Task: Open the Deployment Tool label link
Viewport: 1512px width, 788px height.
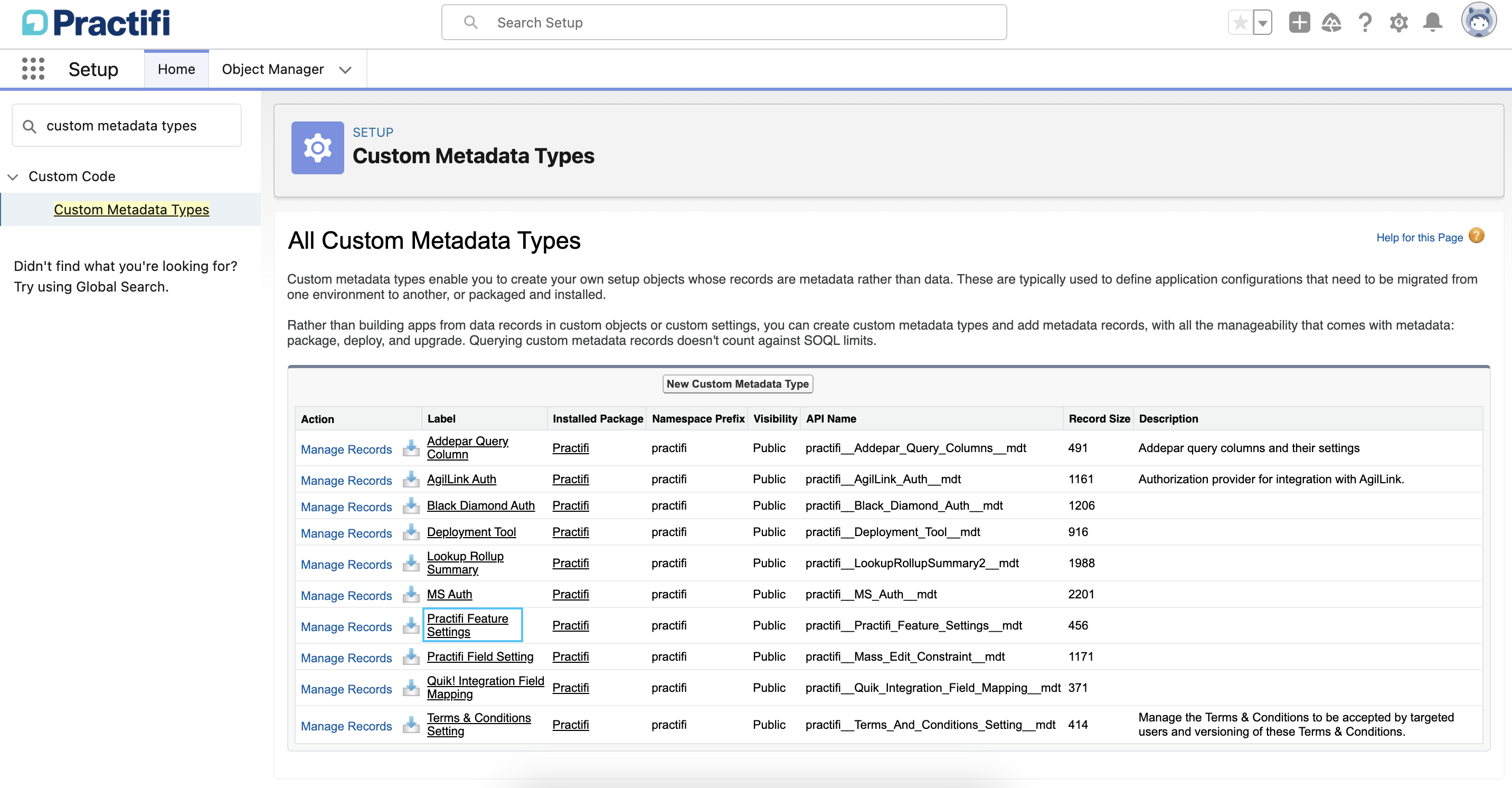Action: tap(471, 532)
